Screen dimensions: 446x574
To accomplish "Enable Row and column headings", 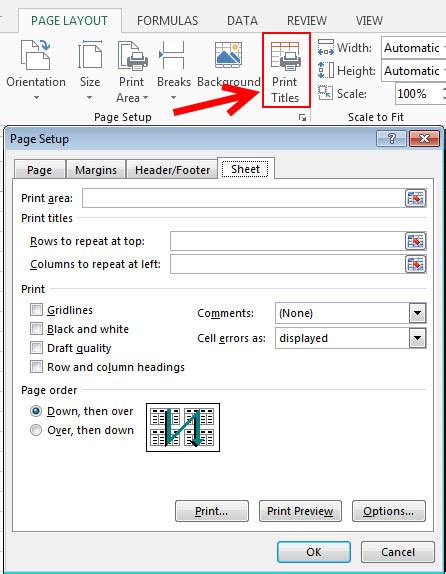I will coord(36,366).
